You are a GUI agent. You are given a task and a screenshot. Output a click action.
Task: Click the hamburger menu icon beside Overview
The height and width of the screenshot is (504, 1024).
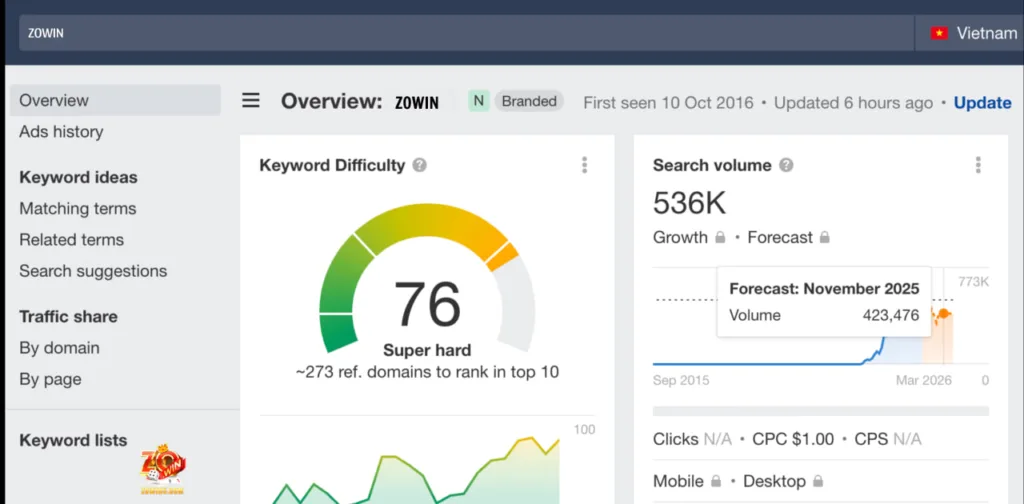(x=251, y=101)
